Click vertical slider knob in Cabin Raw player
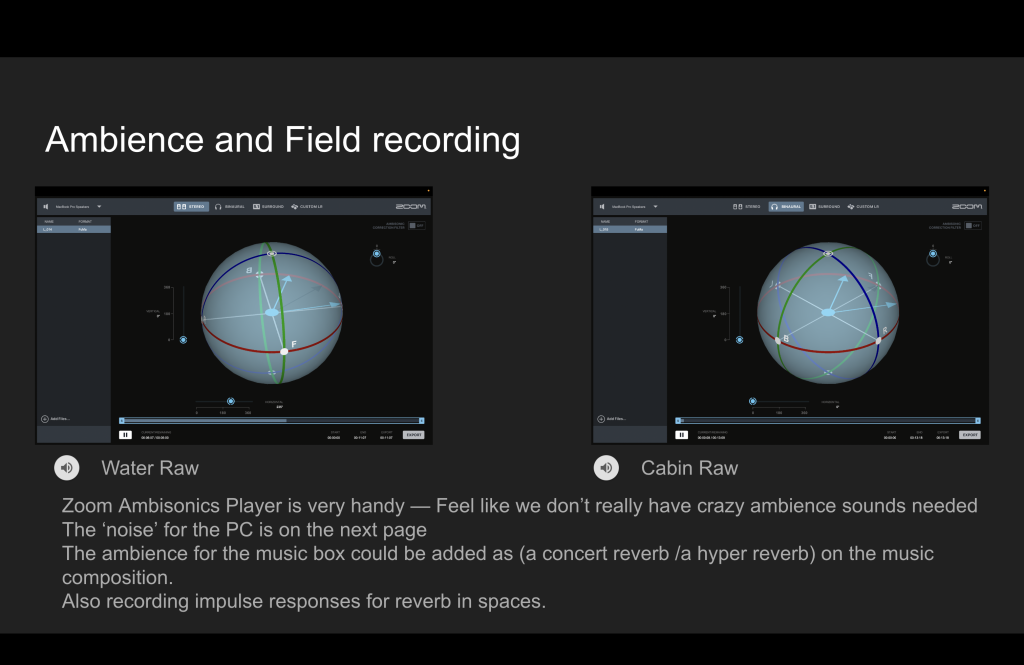 740,340
